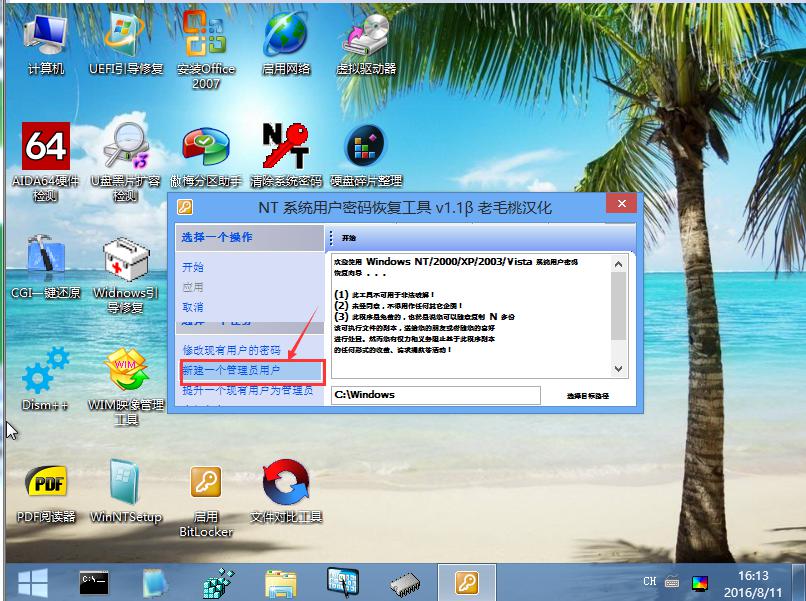
Task: Launch the UEFI boot repair shortcut
Action: coord(126,44)
